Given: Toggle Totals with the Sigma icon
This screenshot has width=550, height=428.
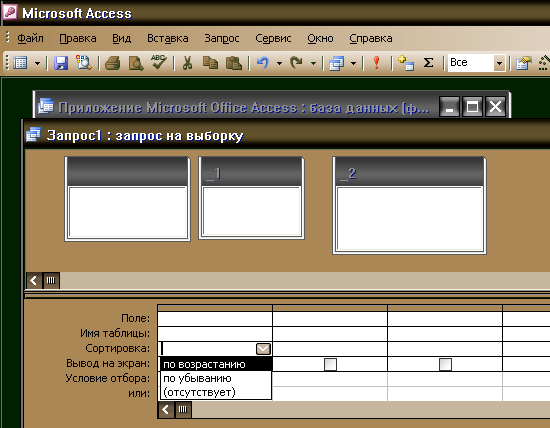Looking at the screenshot, I should click(x=428, y=63).
